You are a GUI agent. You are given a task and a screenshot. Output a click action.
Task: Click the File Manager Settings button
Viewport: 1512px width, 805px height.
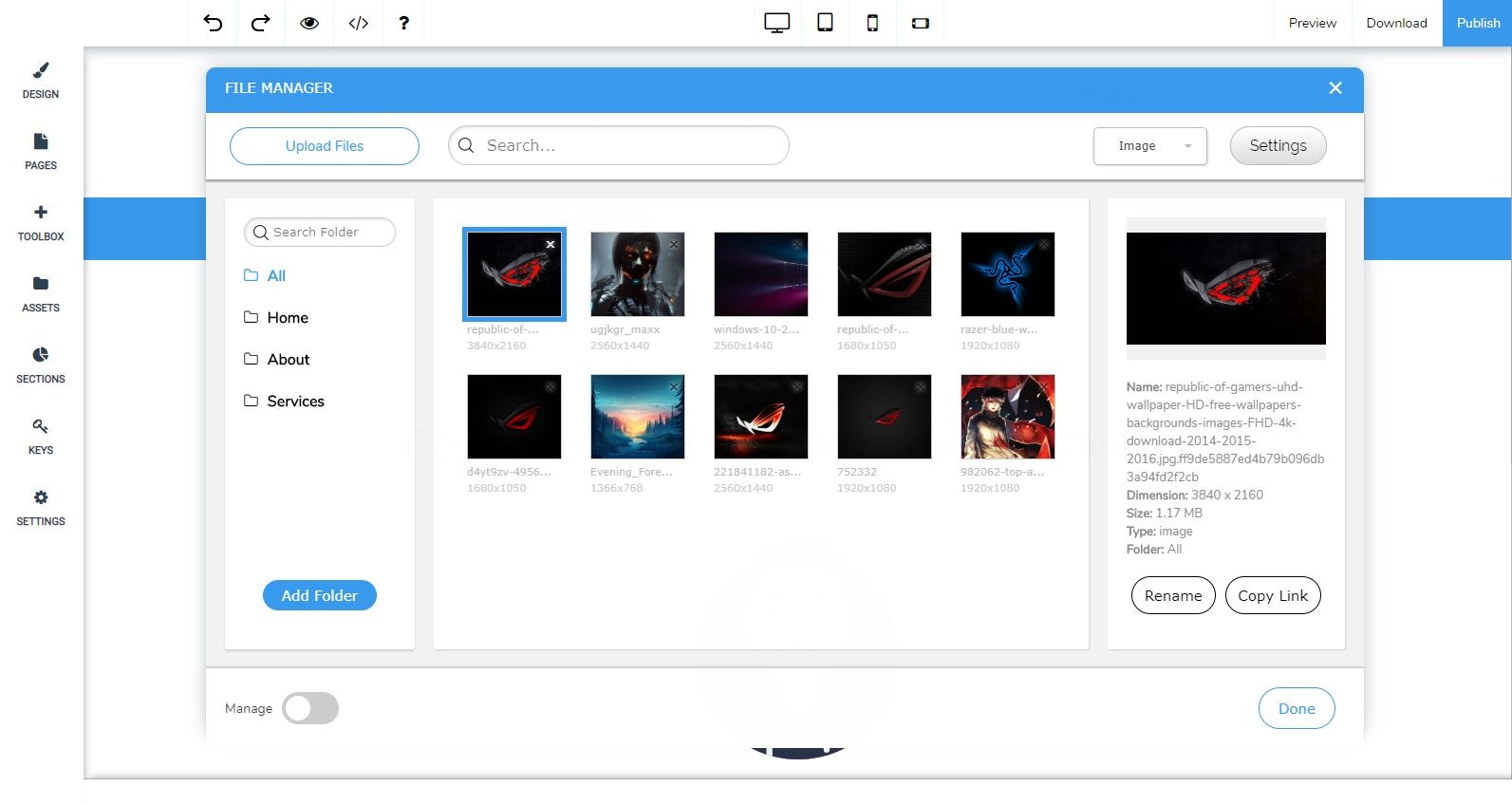[1279, 145]
